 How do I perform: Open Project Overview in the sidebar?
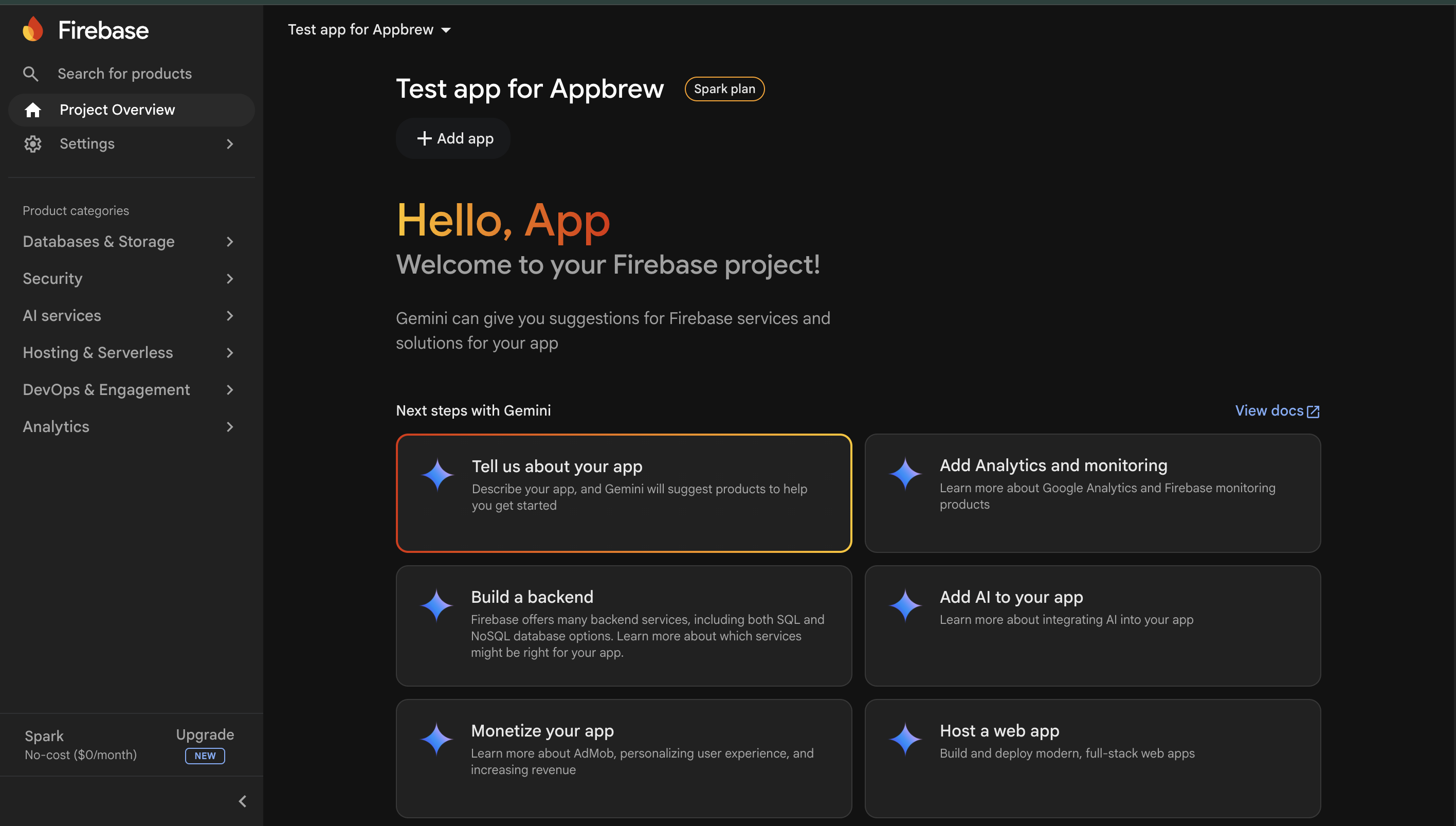click(x=132, y=110)
